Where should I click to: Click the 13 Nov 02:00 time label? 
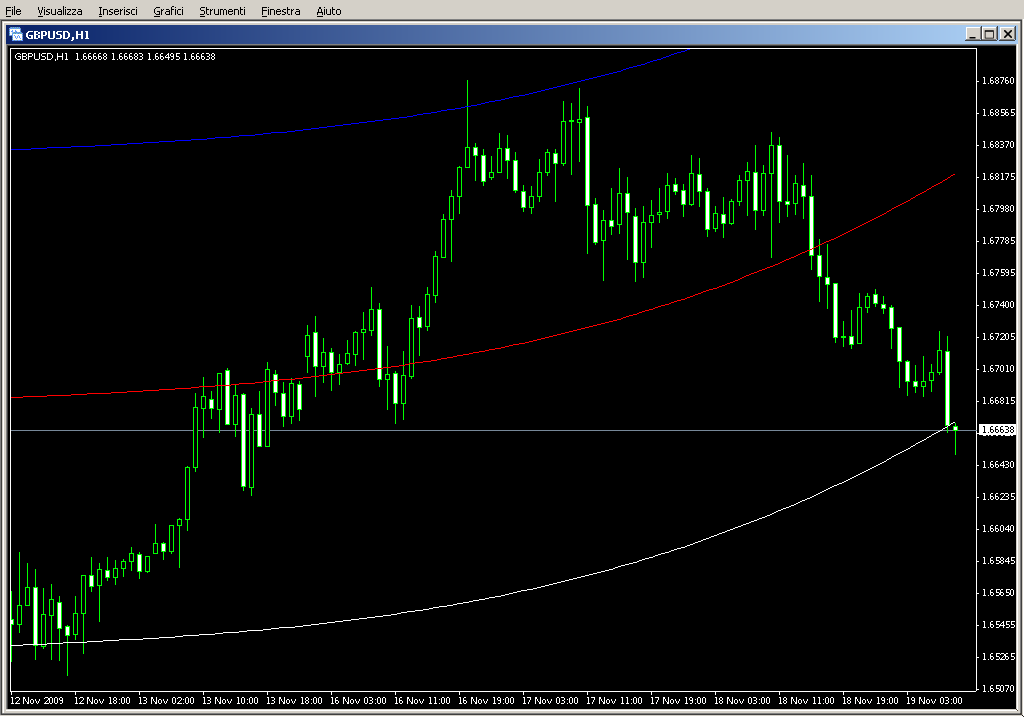[167, 701]
